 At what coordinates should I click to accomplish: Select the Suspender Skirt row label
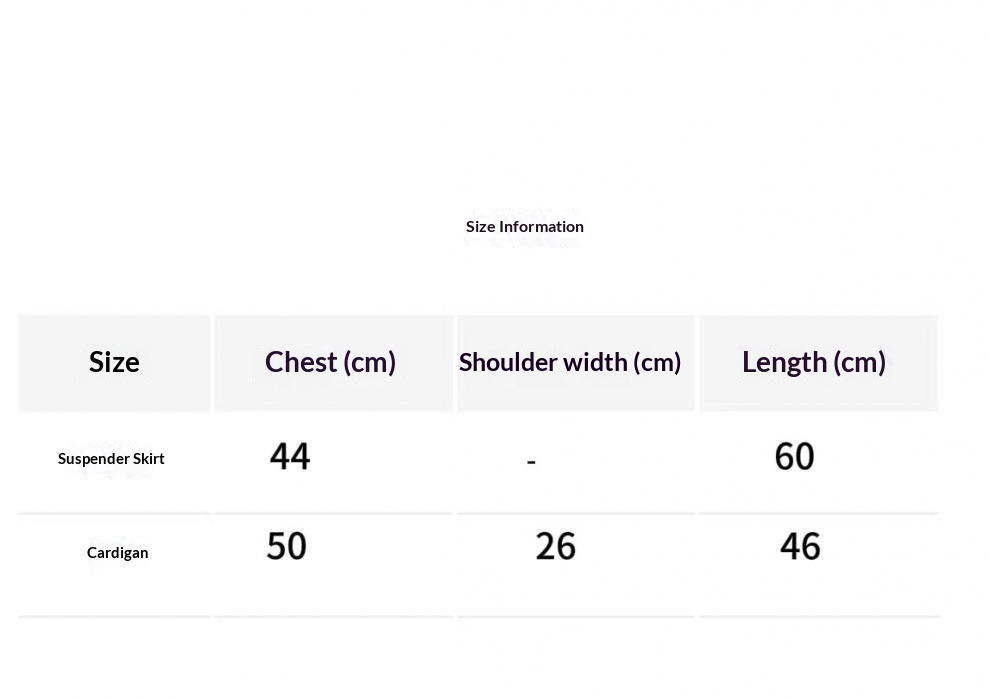(111, 458)
